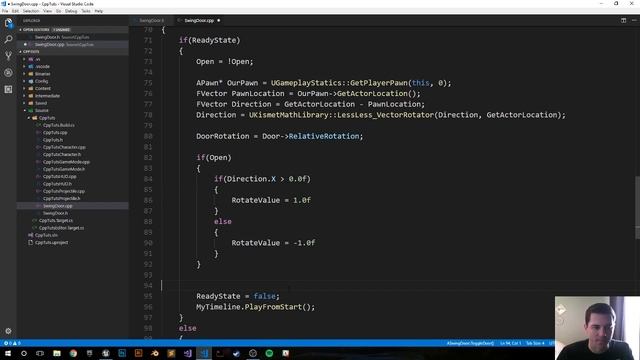Click the errors and warnings status indicator

click(x=12, y=343)
